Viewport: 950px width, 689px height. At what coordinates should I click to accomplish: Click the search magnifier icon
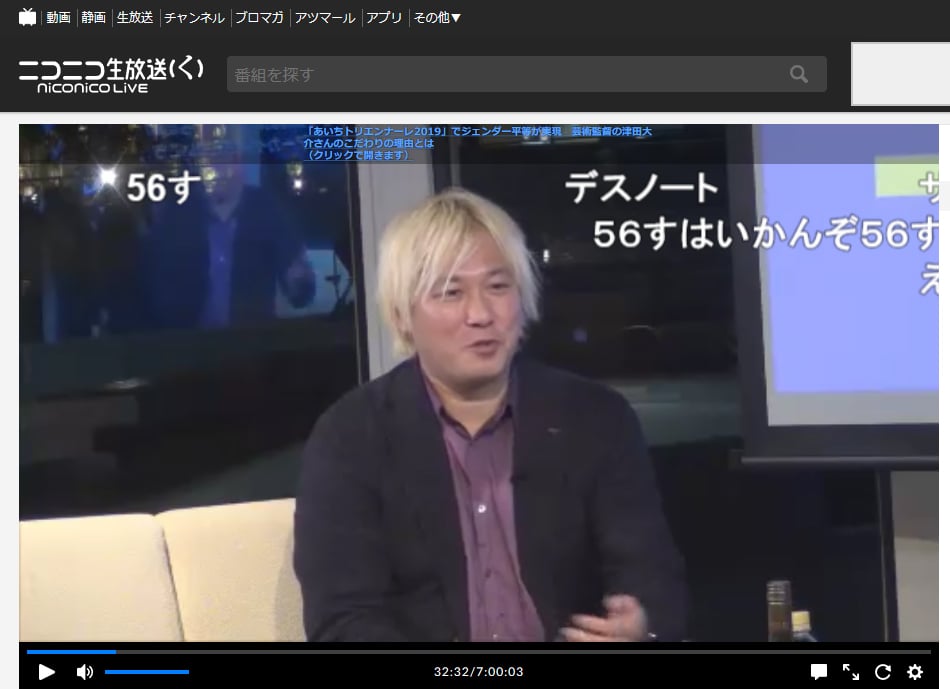799,74
